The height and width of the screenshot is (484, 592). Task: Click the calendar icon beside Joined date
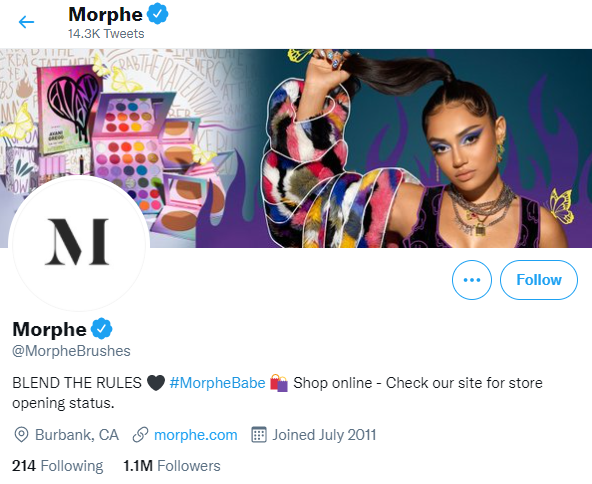tap(259, 435)
